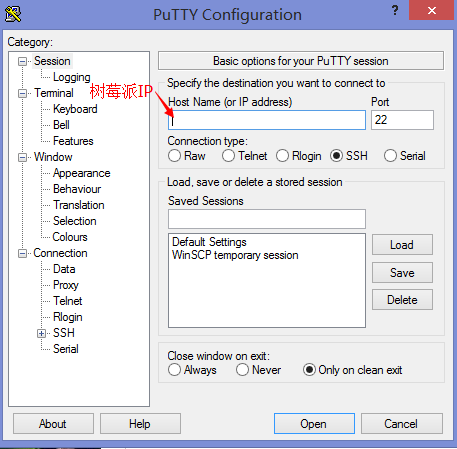Open the Serial category in tree
The image size is (457, 449).
[66, 349]
